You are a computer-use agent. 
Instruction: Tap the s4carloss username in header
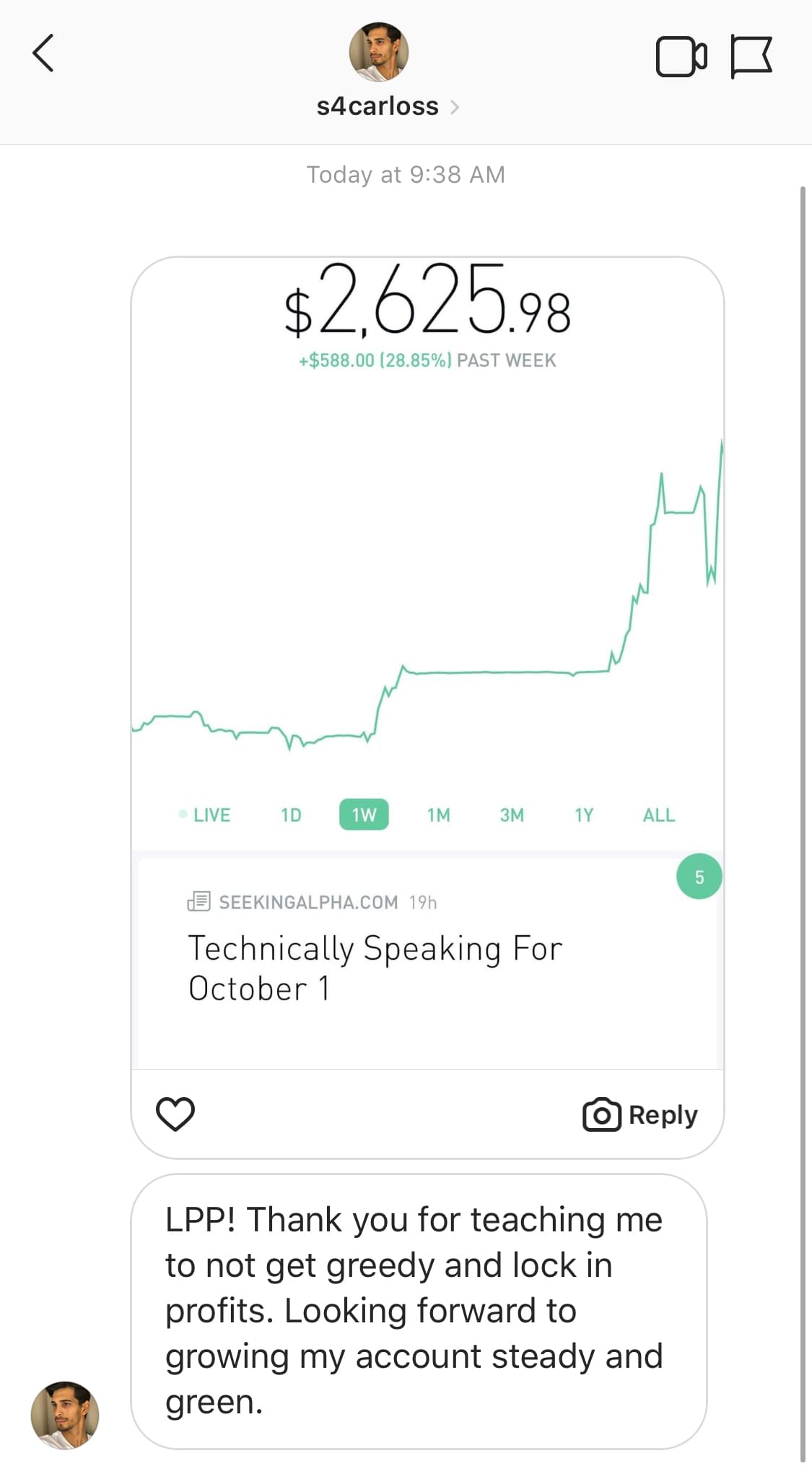pos(377,106)
